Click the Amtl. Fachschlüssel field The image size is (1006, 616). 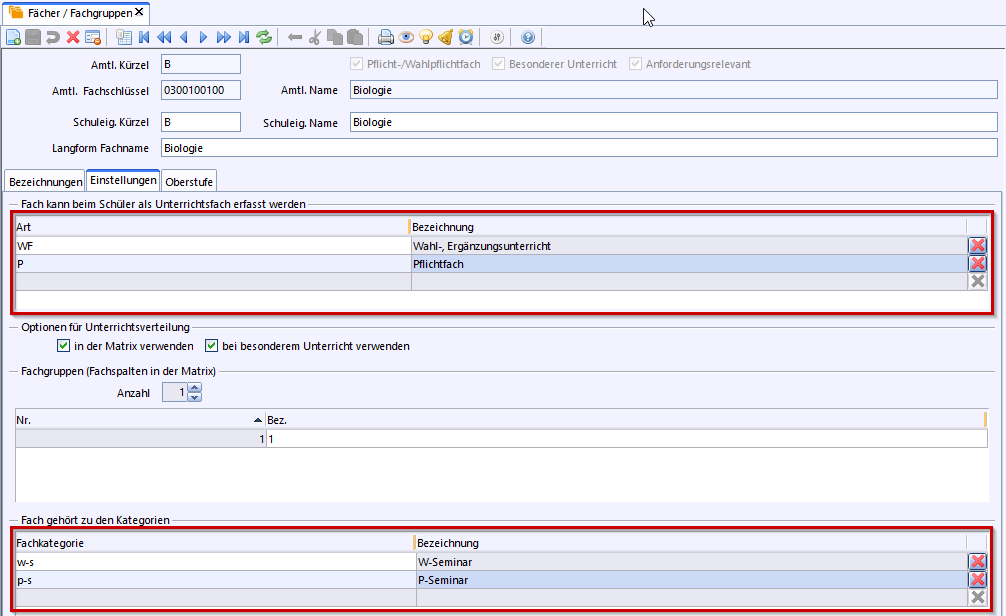click(x=201, y=90)
